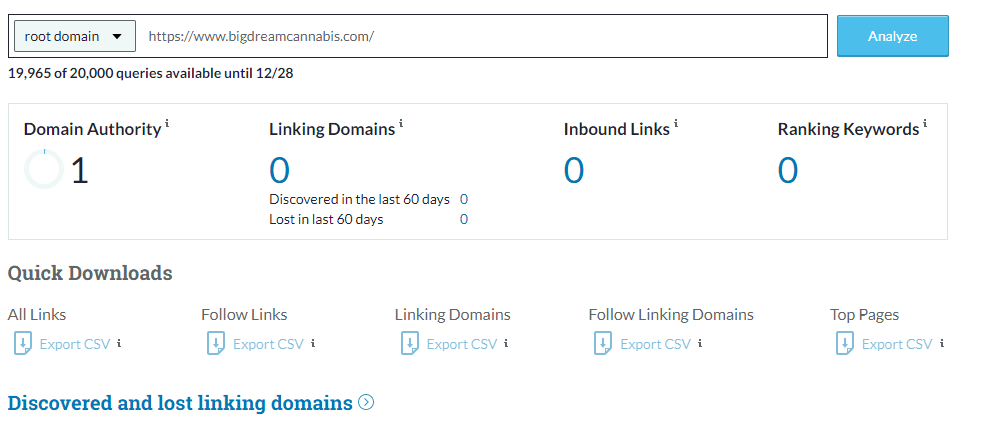The image size is (995, 439).
Task: Click Discovered in last 60 days count
Action: pyautogui.click(x=464, y=199)
